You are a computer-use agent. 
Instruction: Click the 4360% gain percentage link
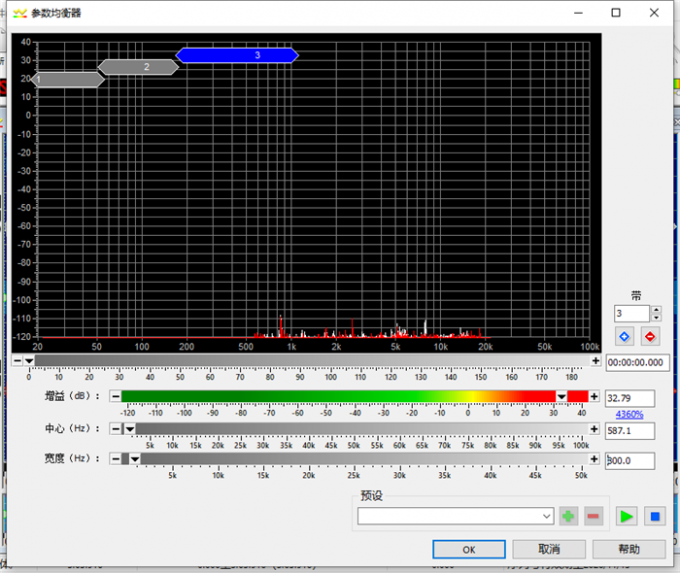pos(629,414)
